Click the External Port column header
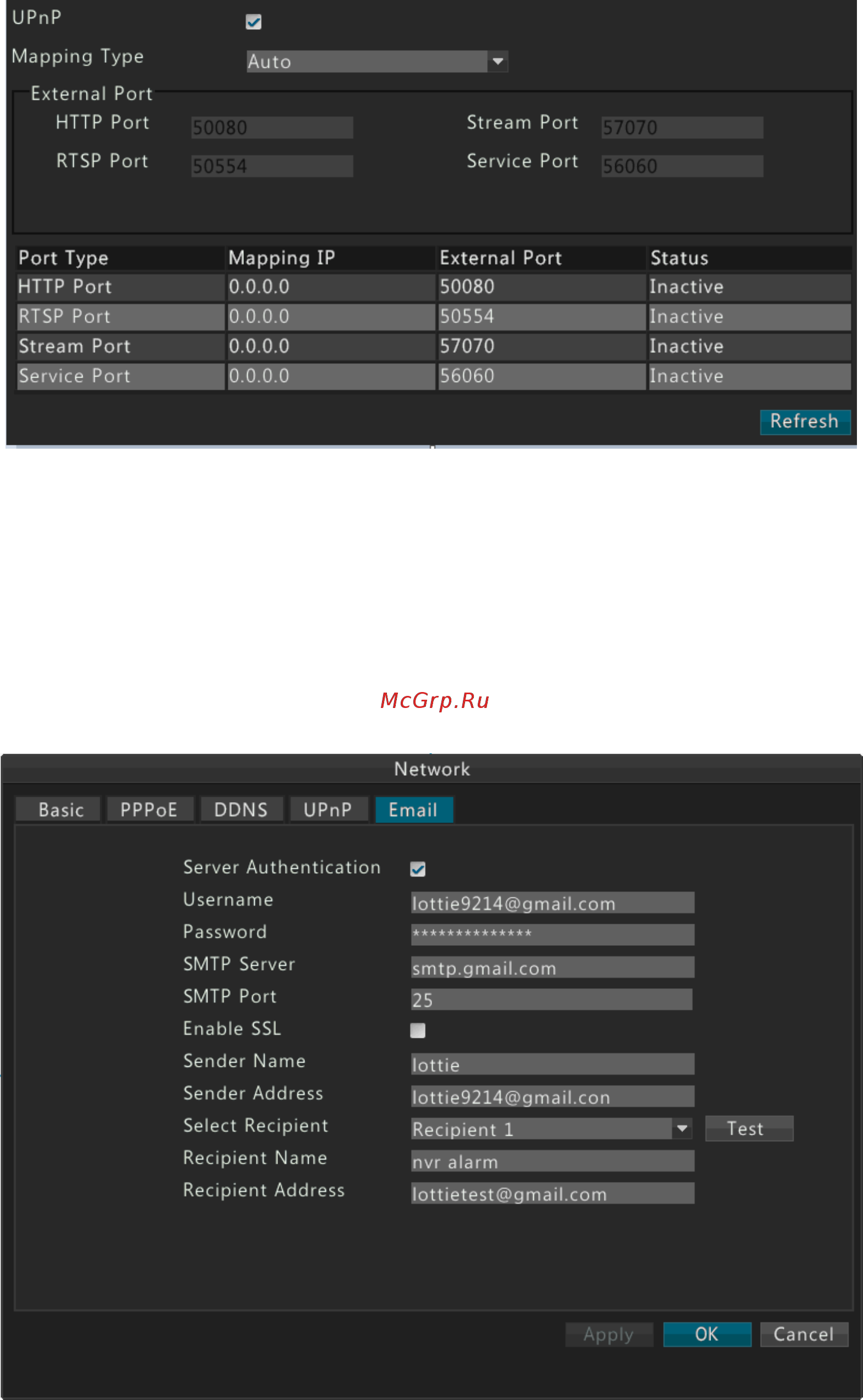 pyautogui.click(x=542, y=258)
